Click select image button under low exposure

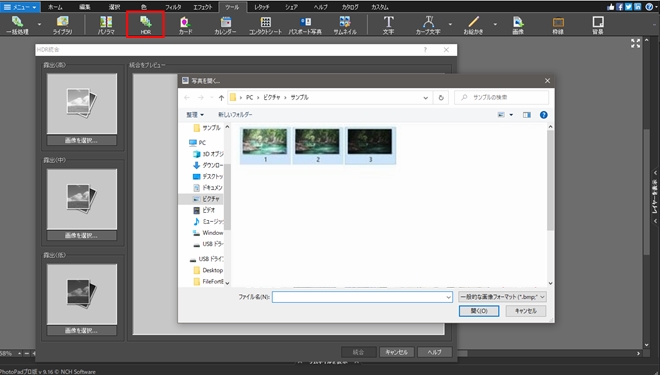(x=82, y=331)
